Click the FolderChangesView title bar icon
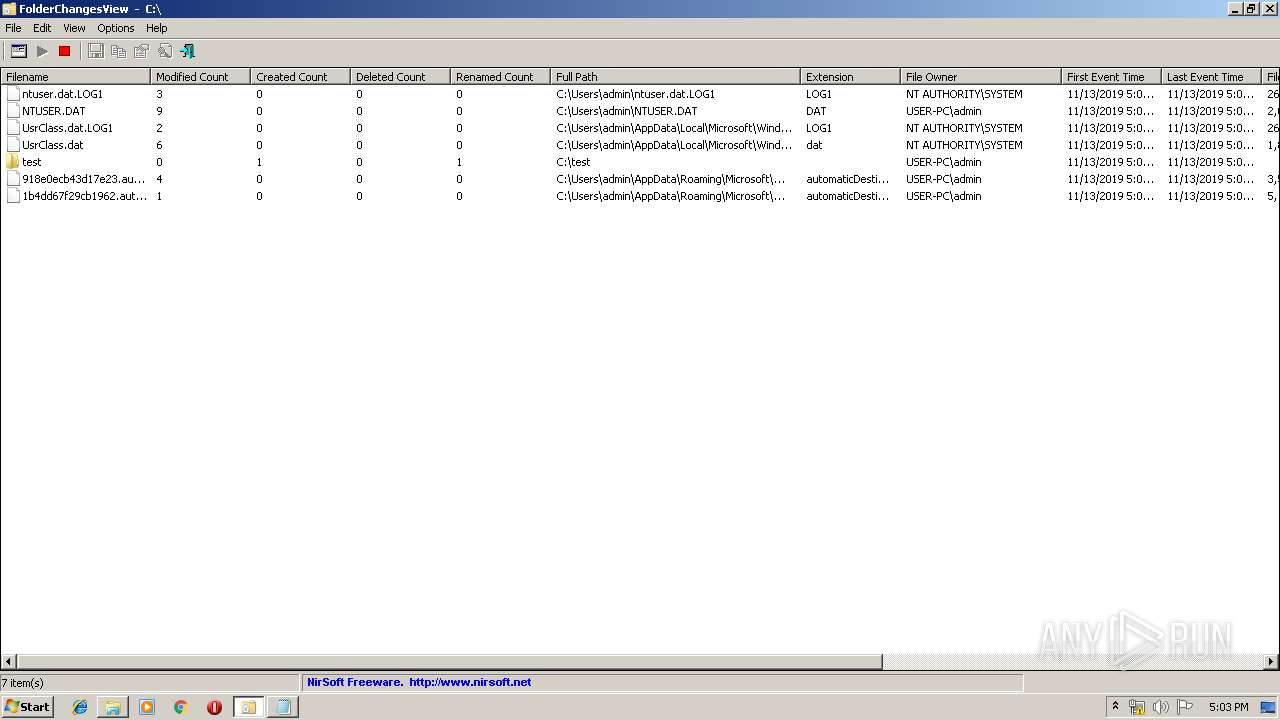This screenshot has height=720, width=1280. point(9,8)
